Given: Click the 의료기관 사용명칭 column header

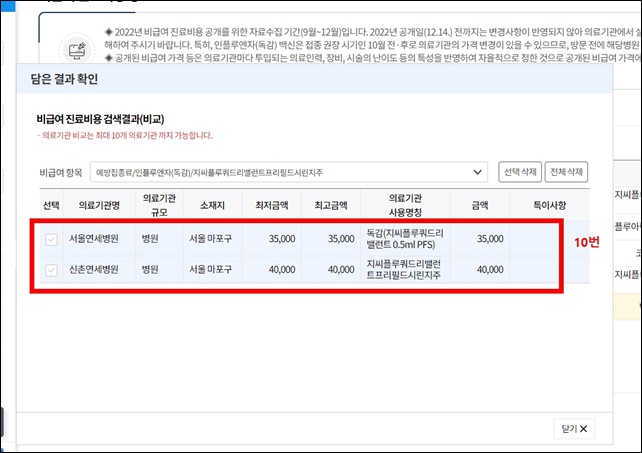Looking at the screenshot, I should point(405,205).
